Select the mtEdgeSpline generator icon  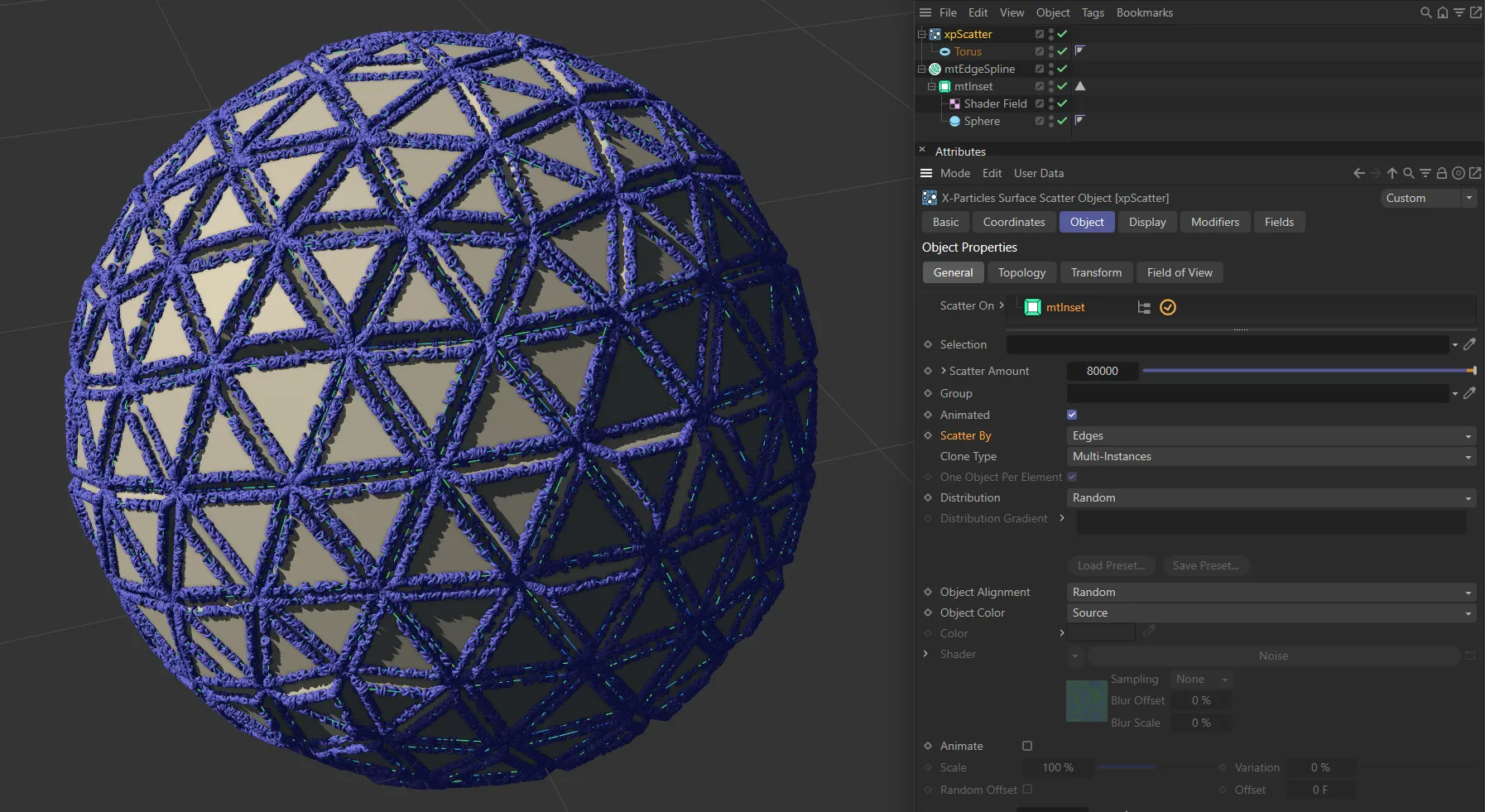click(935, 69)
